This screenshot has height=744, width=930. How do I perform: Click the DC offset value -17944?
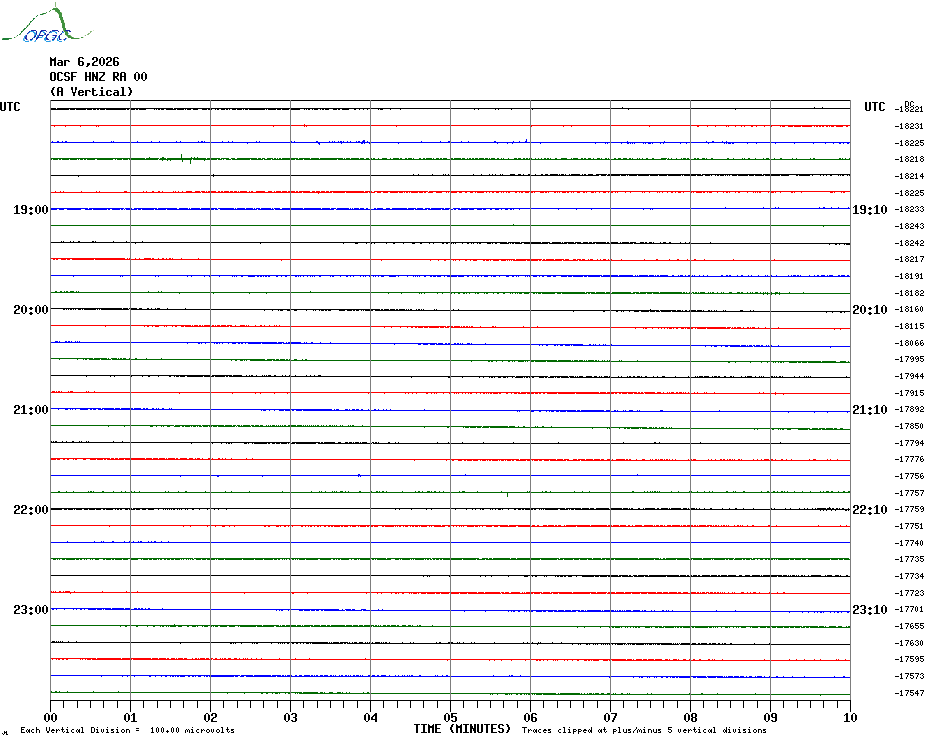909,376
